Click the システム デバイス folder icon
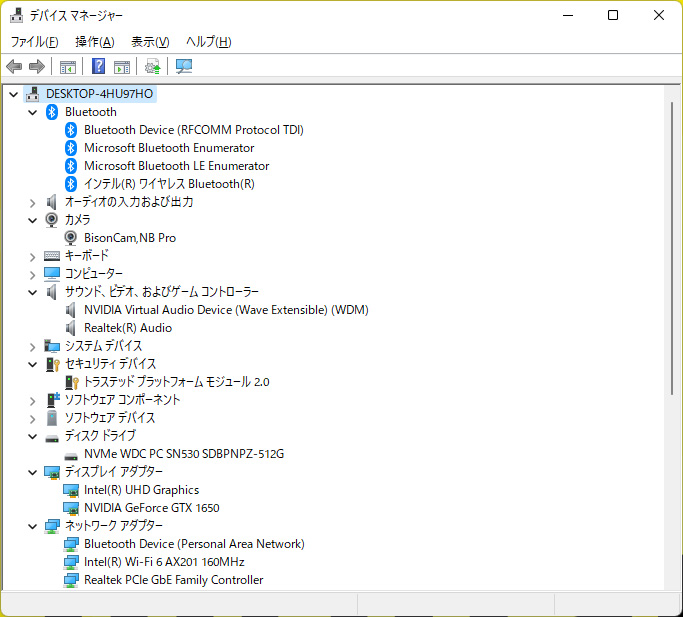Viewport: 683px width, 617px height. tap(52, 346)
